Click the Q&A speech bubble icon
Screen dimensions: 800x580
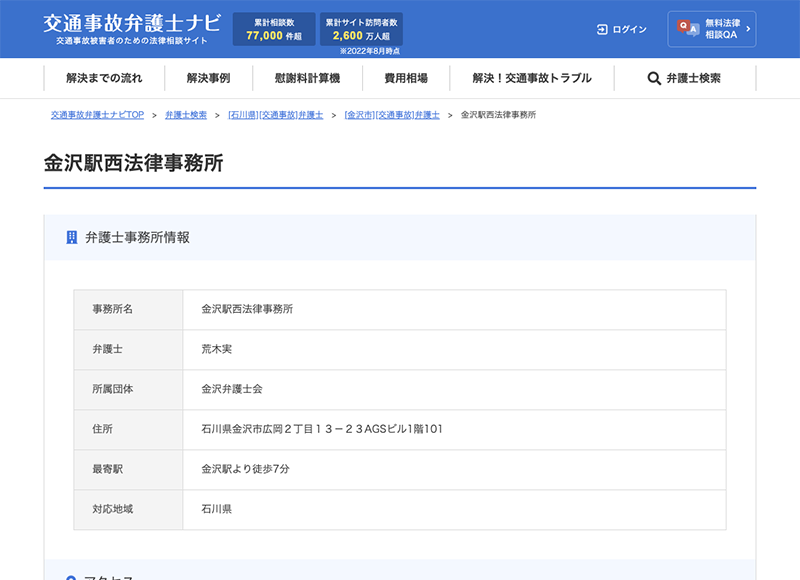coord(687,29)
